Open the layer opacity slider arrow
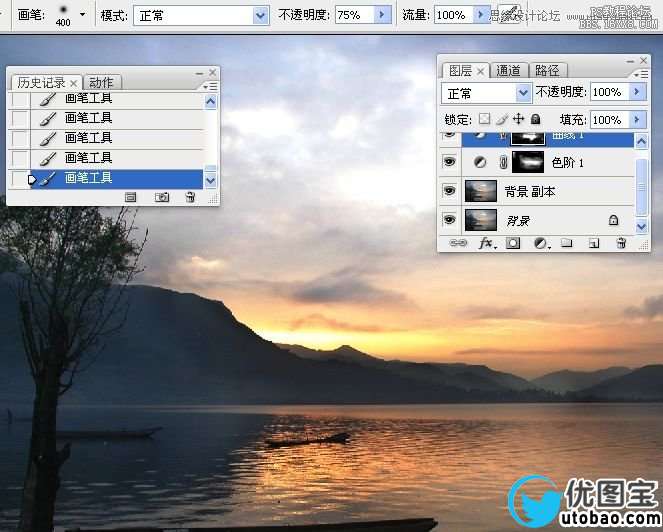 click(x=638, y=92)
